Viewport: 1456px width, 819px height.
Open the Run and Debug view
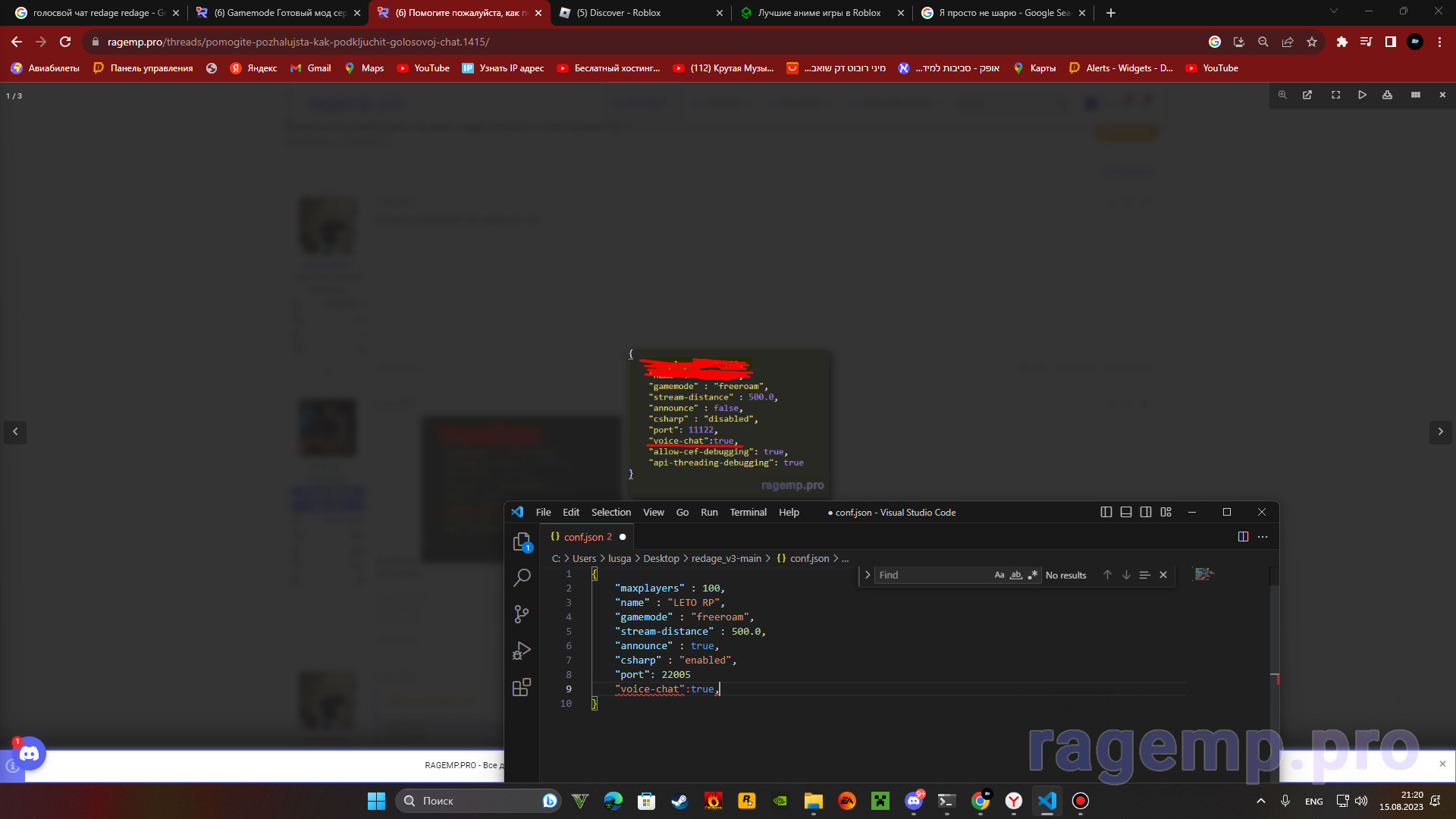click(522, 651)
